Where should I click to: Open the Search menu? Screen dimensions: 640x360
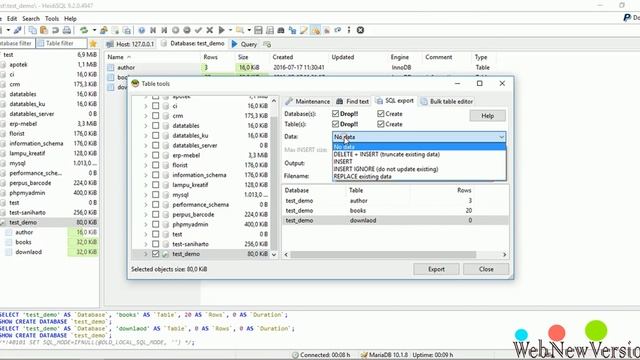click(x=31, y=19)
